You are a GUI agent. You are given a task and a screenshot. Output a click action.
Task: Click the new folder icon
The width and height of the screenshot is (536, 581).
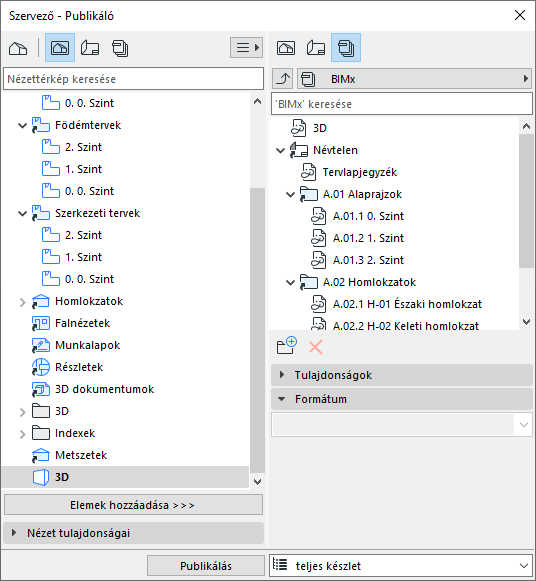[287, 346]
